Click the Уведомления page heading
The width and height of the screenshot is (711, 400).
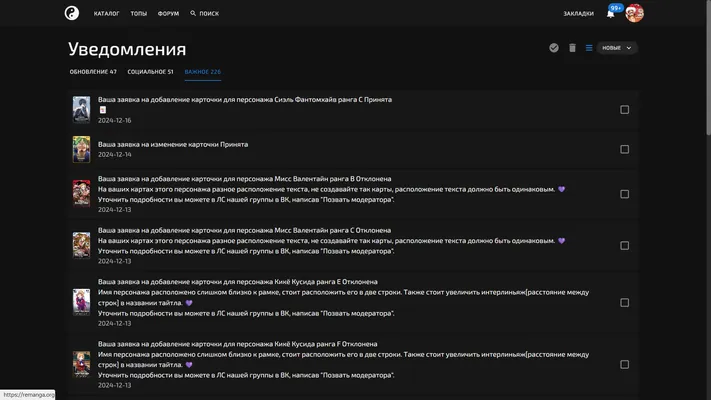pyautogui.click(x=127, y=49)
